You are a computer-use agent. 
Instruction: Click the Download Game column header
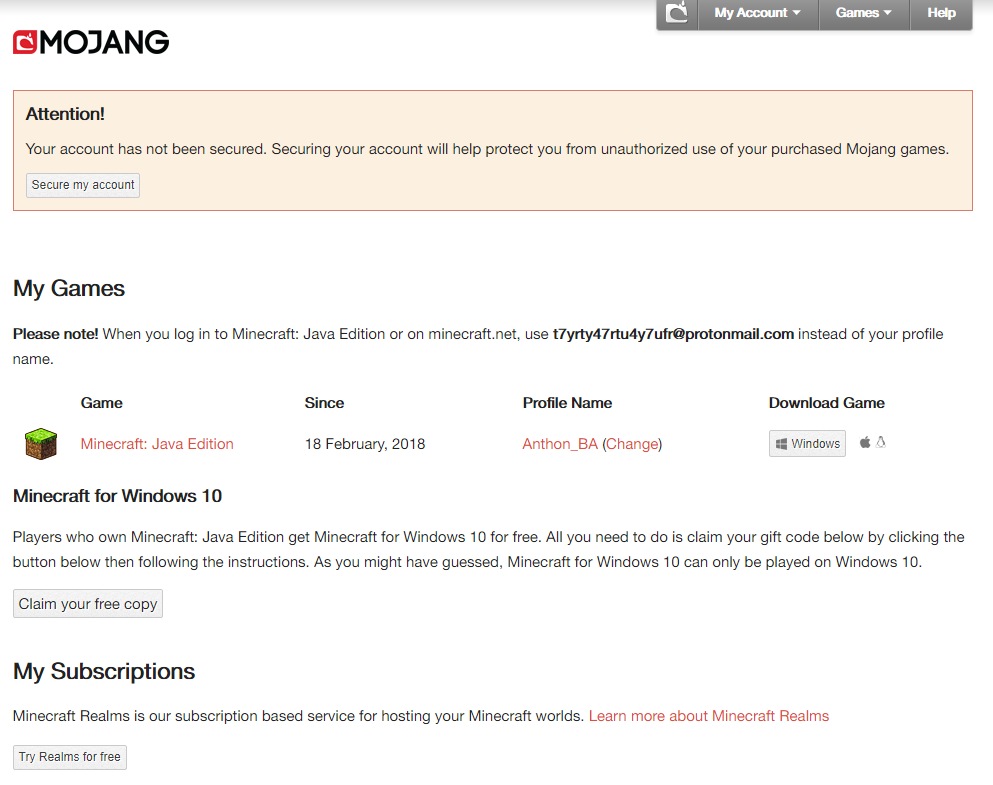pyautogui.click(x=826, y=403)
